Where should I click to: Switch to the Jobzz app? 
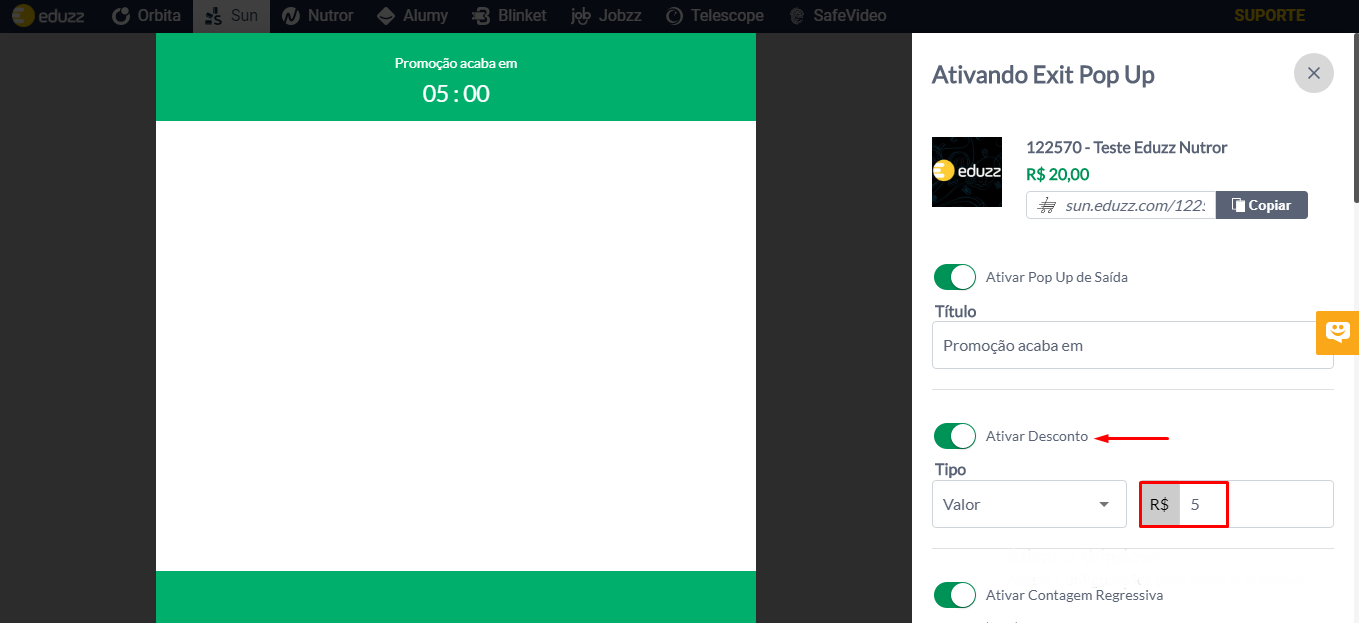point(606,16)
